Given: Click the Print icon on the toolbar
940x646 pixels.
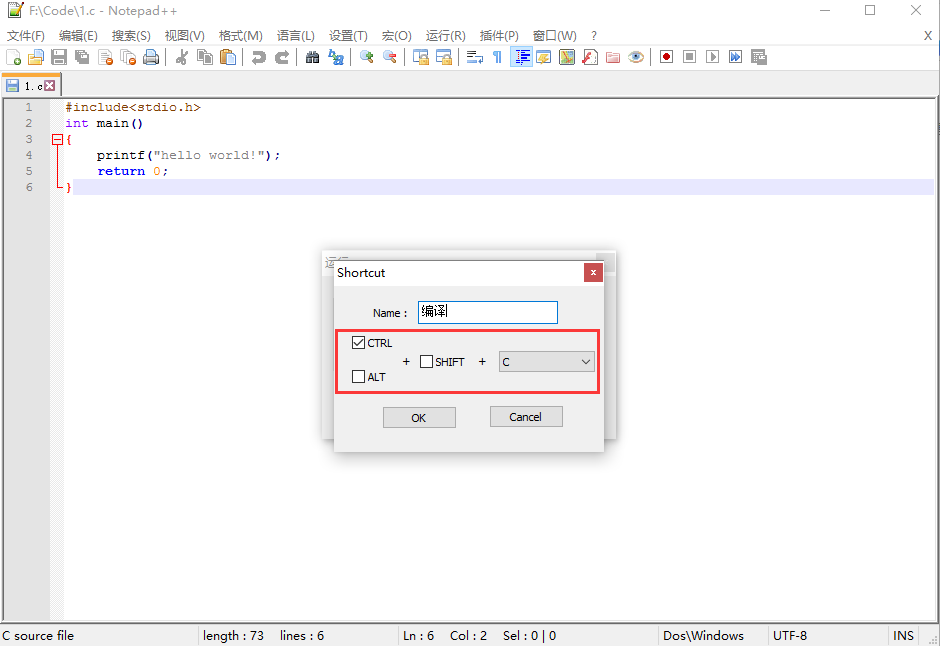Looking at the screenshot, I should point(151,57).
